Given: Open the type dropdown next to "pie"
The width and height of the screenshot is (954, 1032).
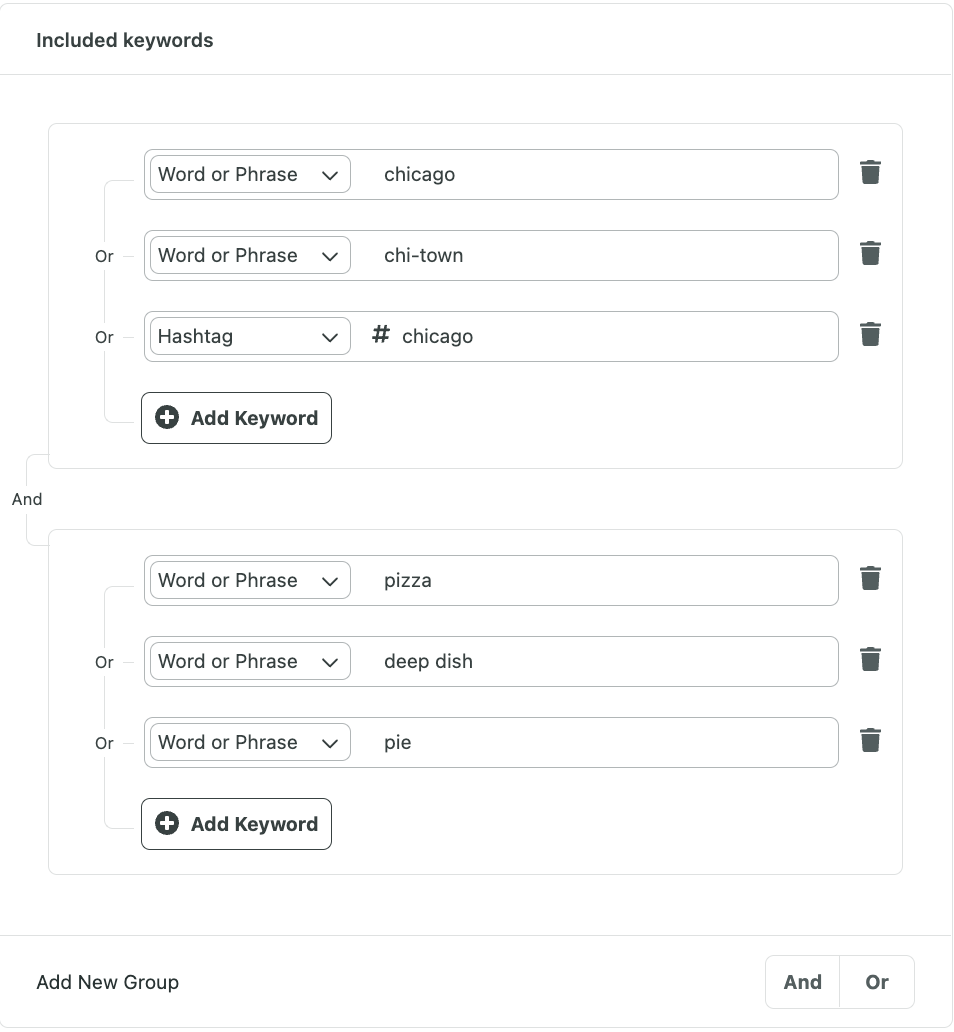Looking at the screenshot, I should click(x=248, y=742).
